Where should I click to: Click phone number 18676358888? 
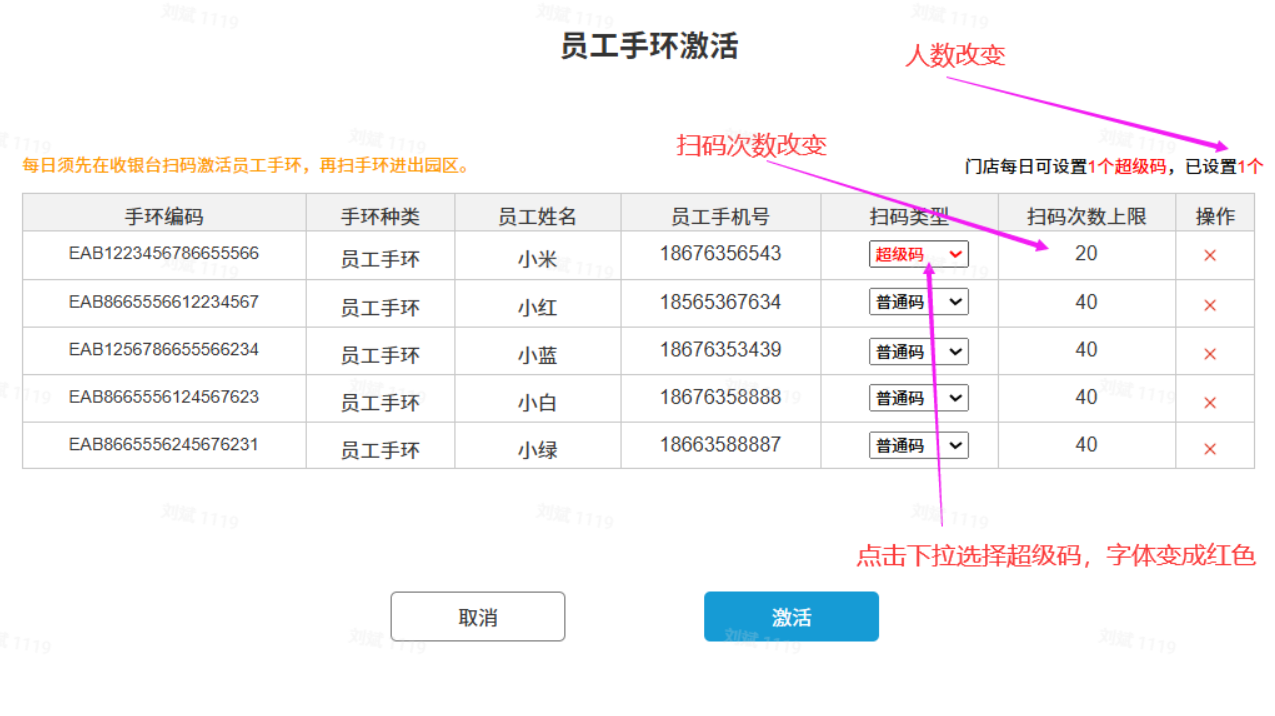(x=720, y=398)
